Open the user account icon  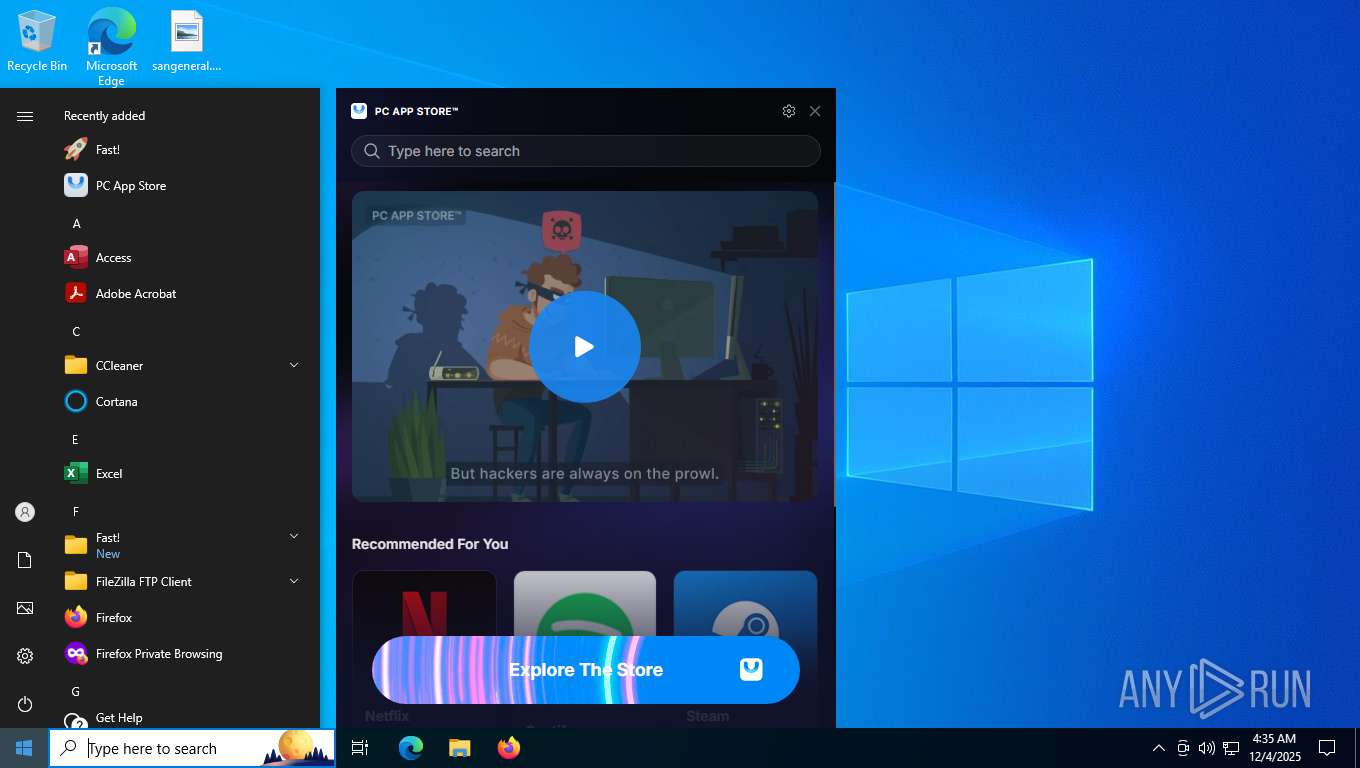(x=25, y=512)
